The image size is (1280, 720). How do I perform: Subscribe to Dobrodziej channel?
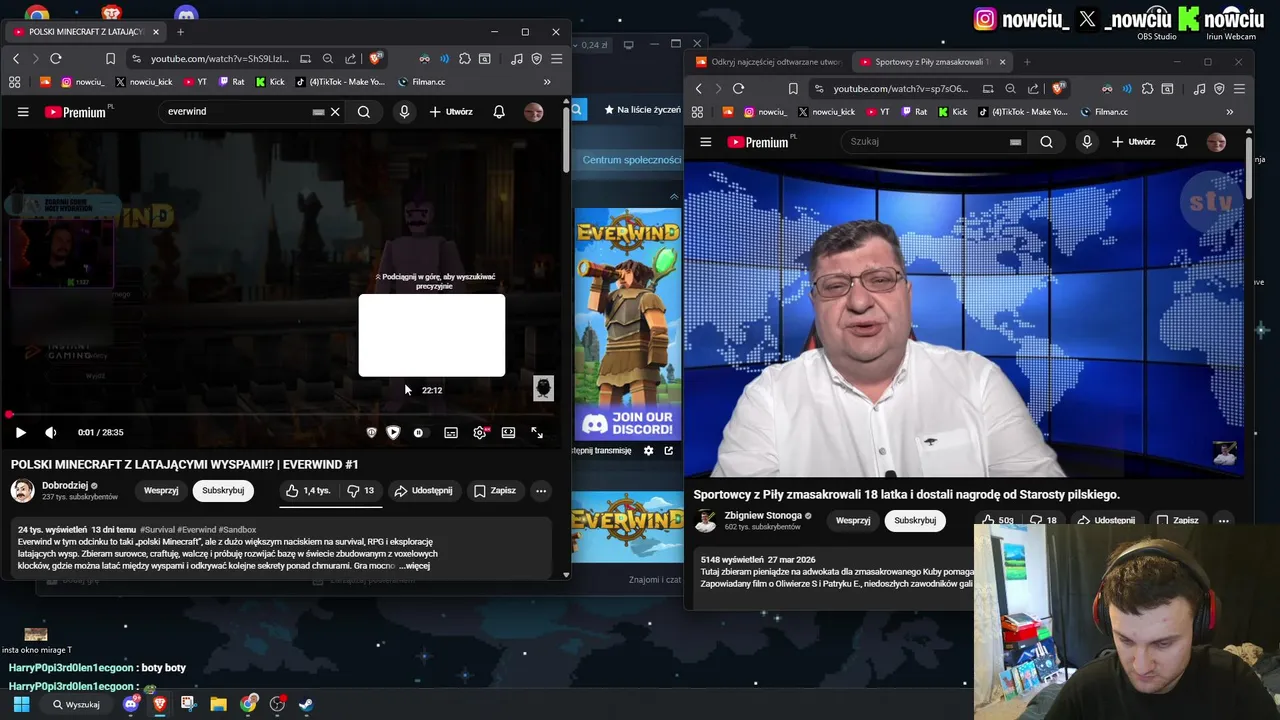pyautogui.click(x=223, y=491)
